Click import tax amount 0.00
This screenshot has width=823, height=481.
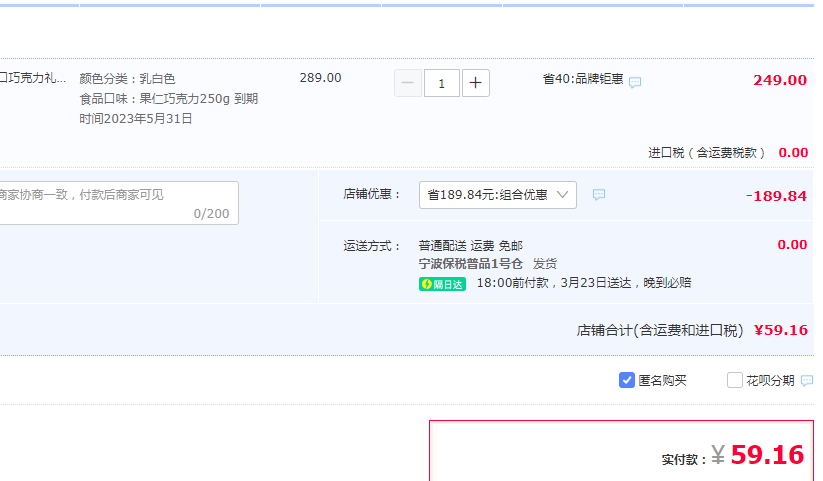[793, 153]
